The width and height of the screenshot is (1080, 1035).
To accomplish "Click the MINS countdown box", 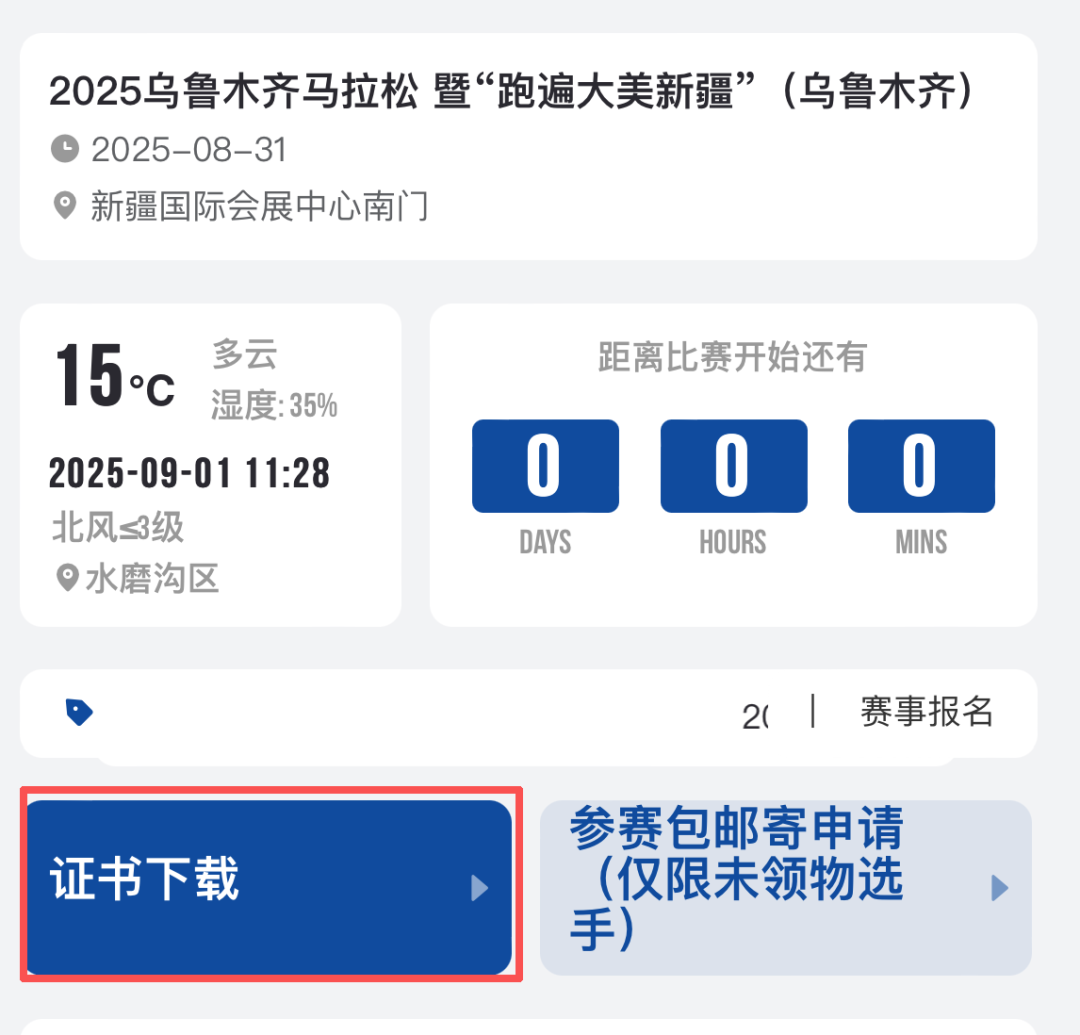I will click(921, 466).
